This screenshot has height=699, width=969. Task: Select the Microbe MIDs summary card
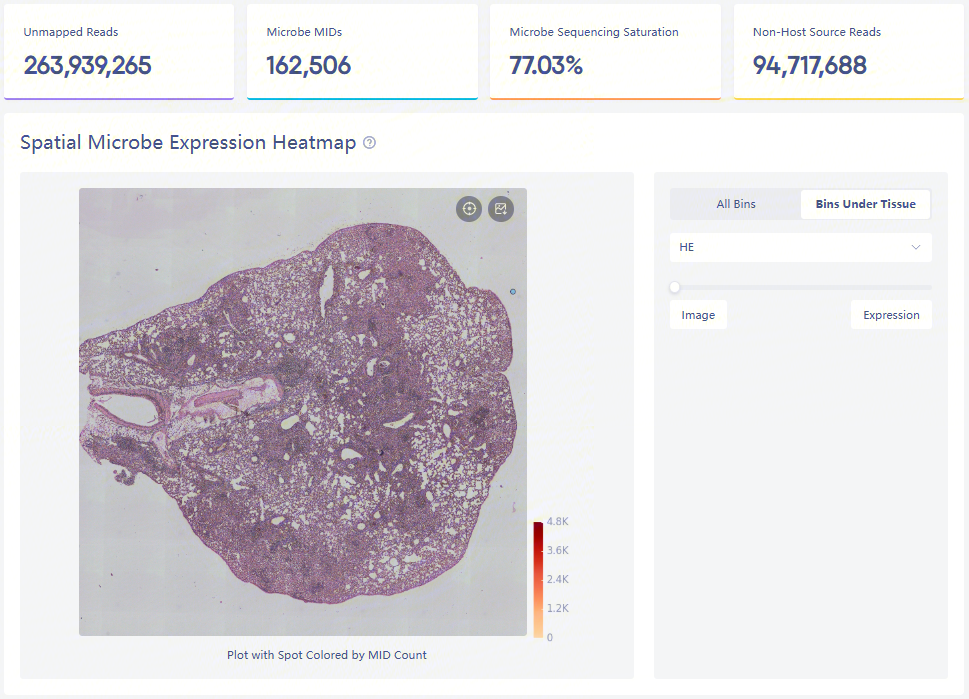coord(362,52)
